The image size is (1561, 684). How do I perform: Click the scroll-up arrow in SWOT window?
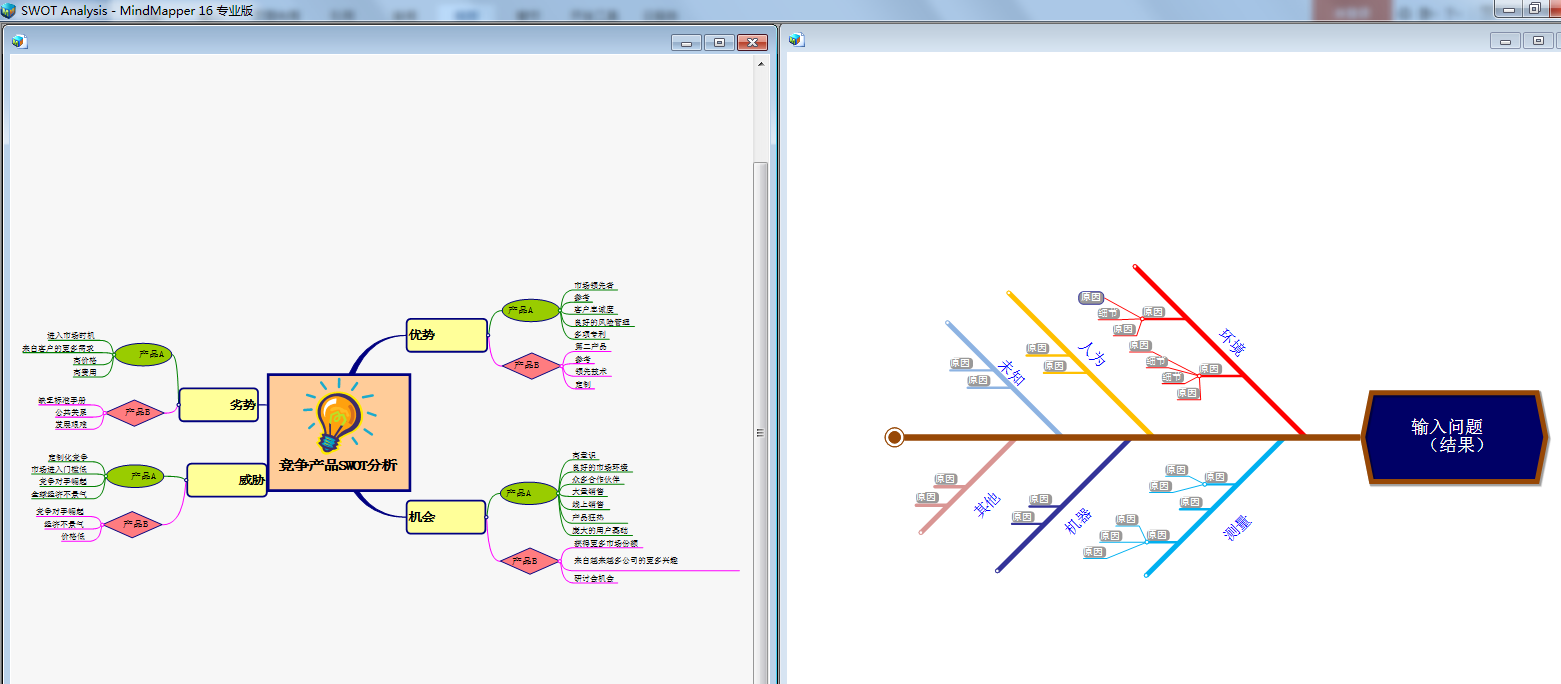(x=760, y=63)
